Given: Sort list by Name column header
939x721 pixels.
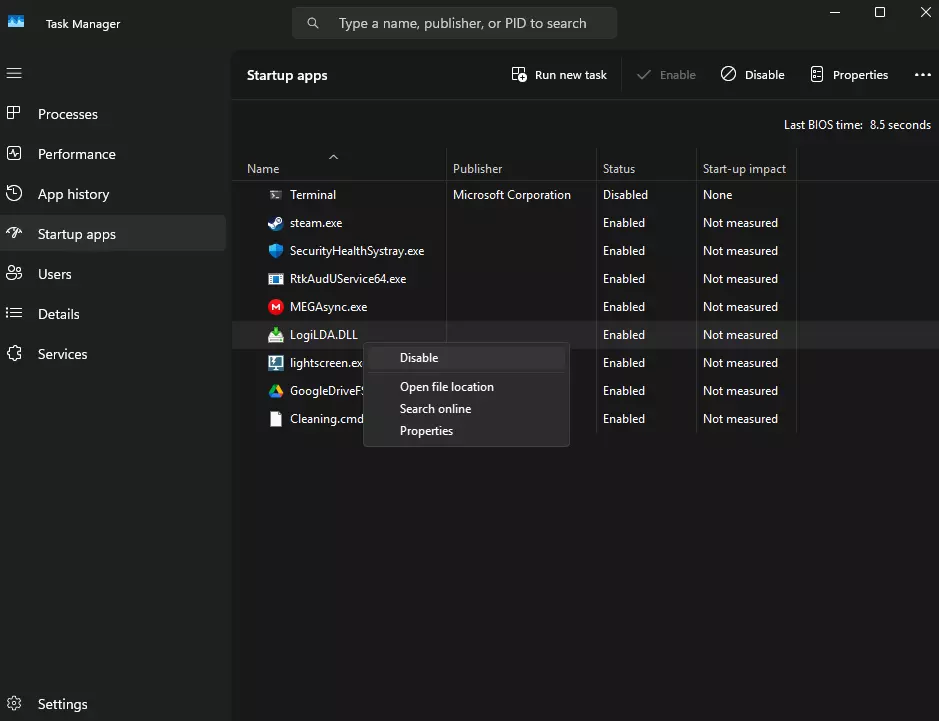Looking at the screenshot, I should [264, 169].
